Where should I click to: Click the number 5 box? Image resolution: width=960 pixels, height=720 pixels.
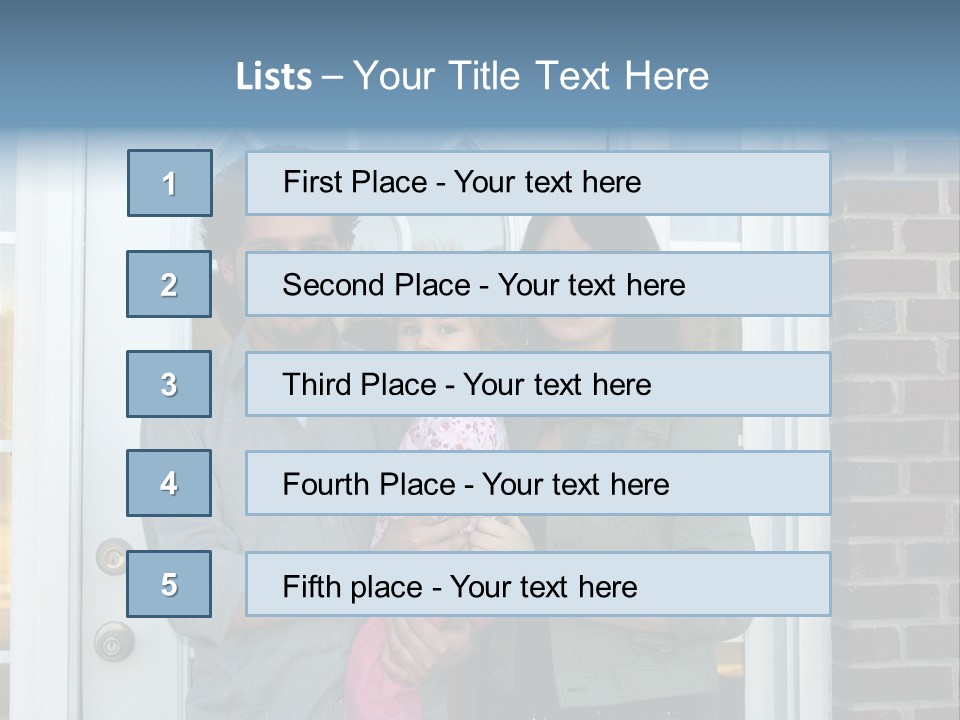(x=169, y=584)
